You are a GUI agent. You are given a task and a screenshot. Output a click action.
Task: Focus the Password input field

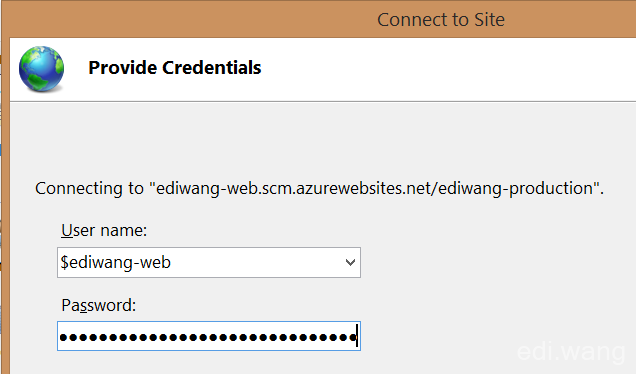[x=209, y=336]
